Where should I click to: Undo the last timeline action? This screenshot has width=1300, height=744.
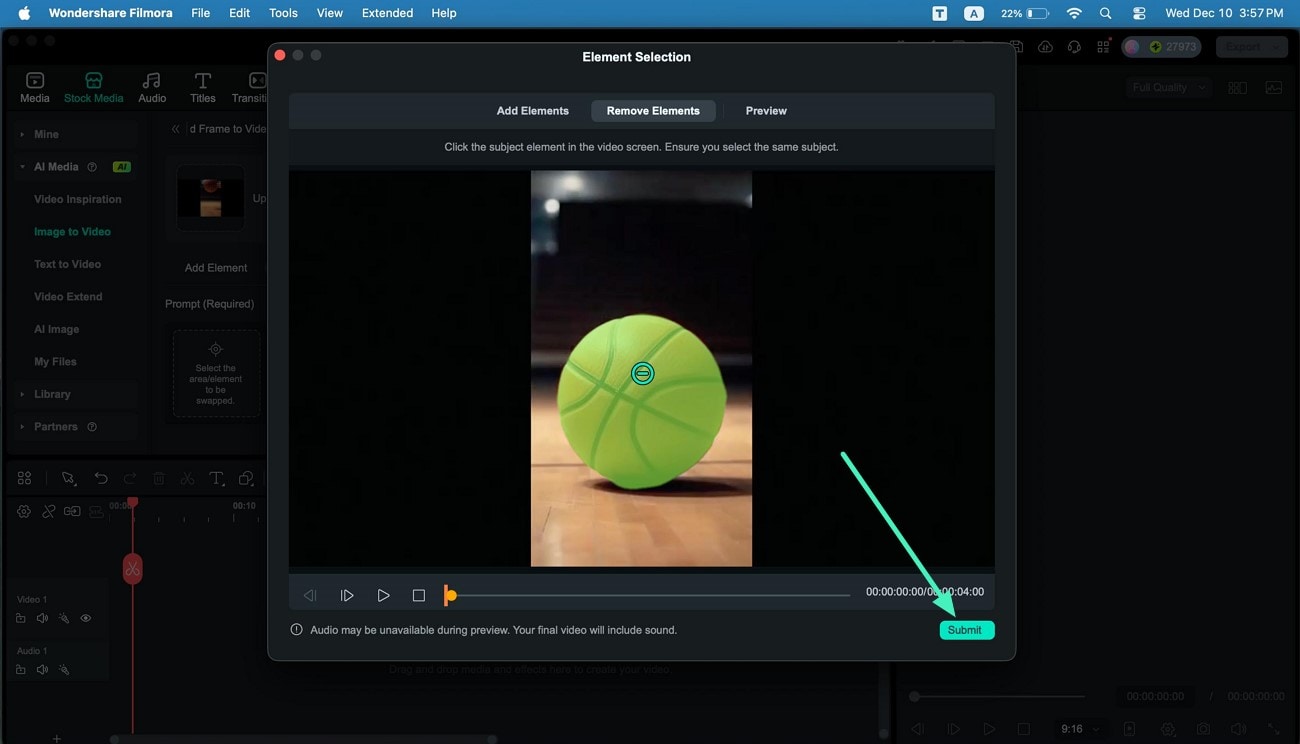[101, 479]
